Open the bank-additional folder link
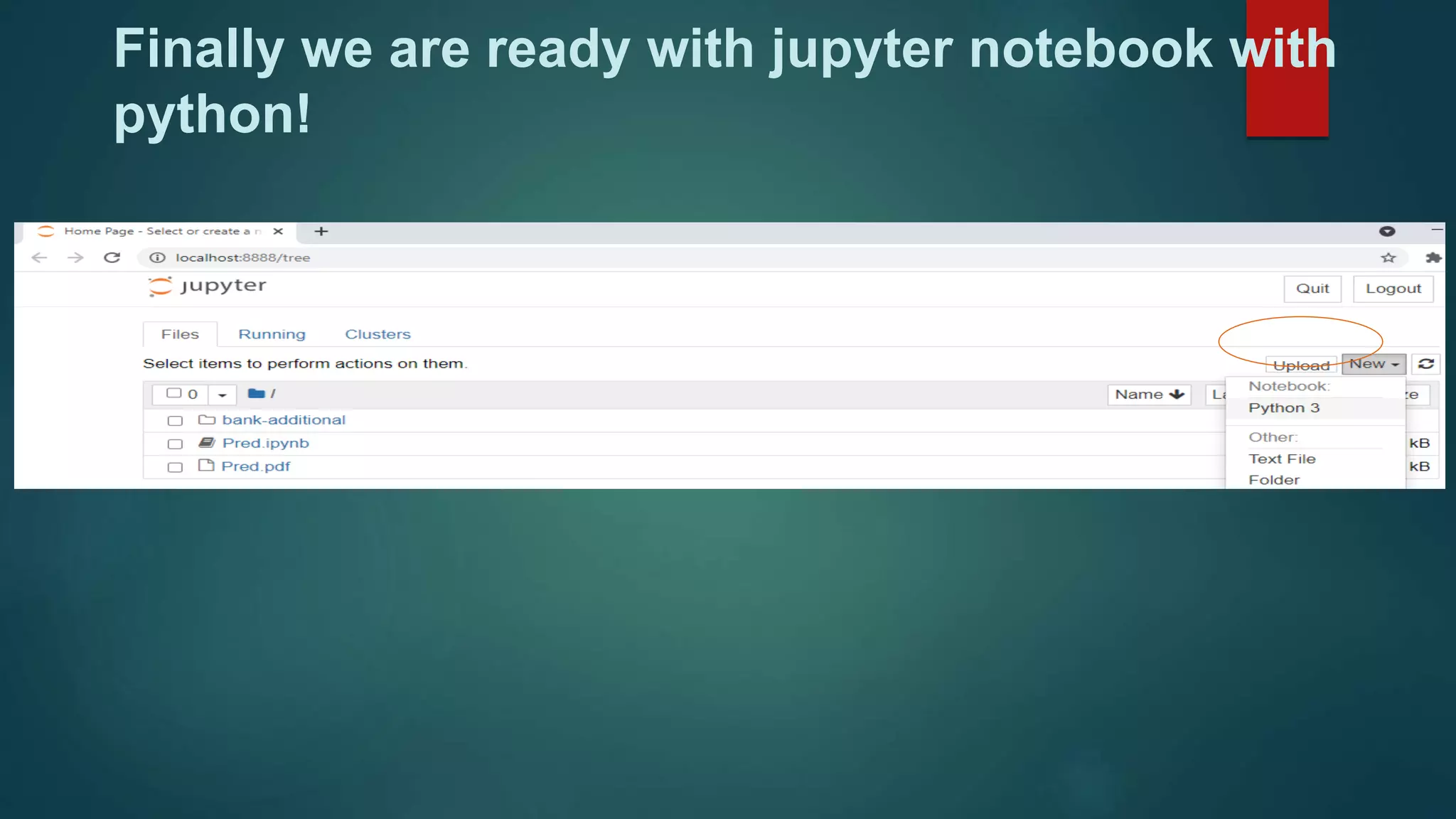 (x=284, y=420)
